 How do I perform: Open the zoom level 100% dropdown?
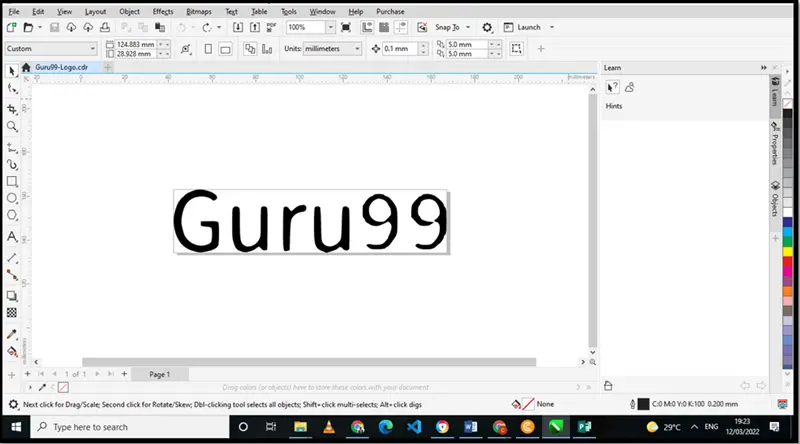click(331, 28)
